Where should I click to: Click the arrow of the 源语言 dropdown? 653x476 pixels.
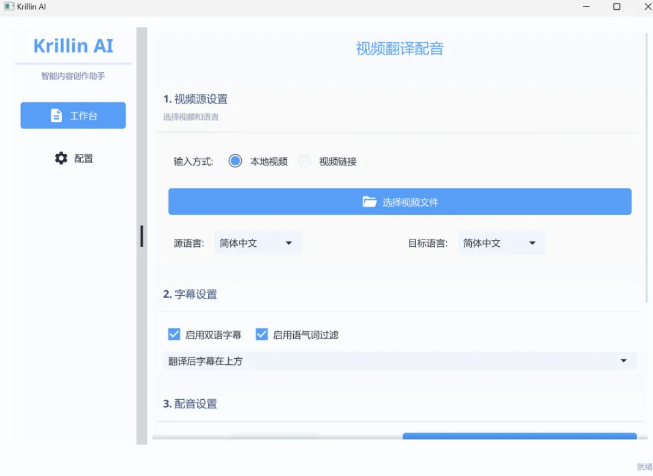[289, 243]
